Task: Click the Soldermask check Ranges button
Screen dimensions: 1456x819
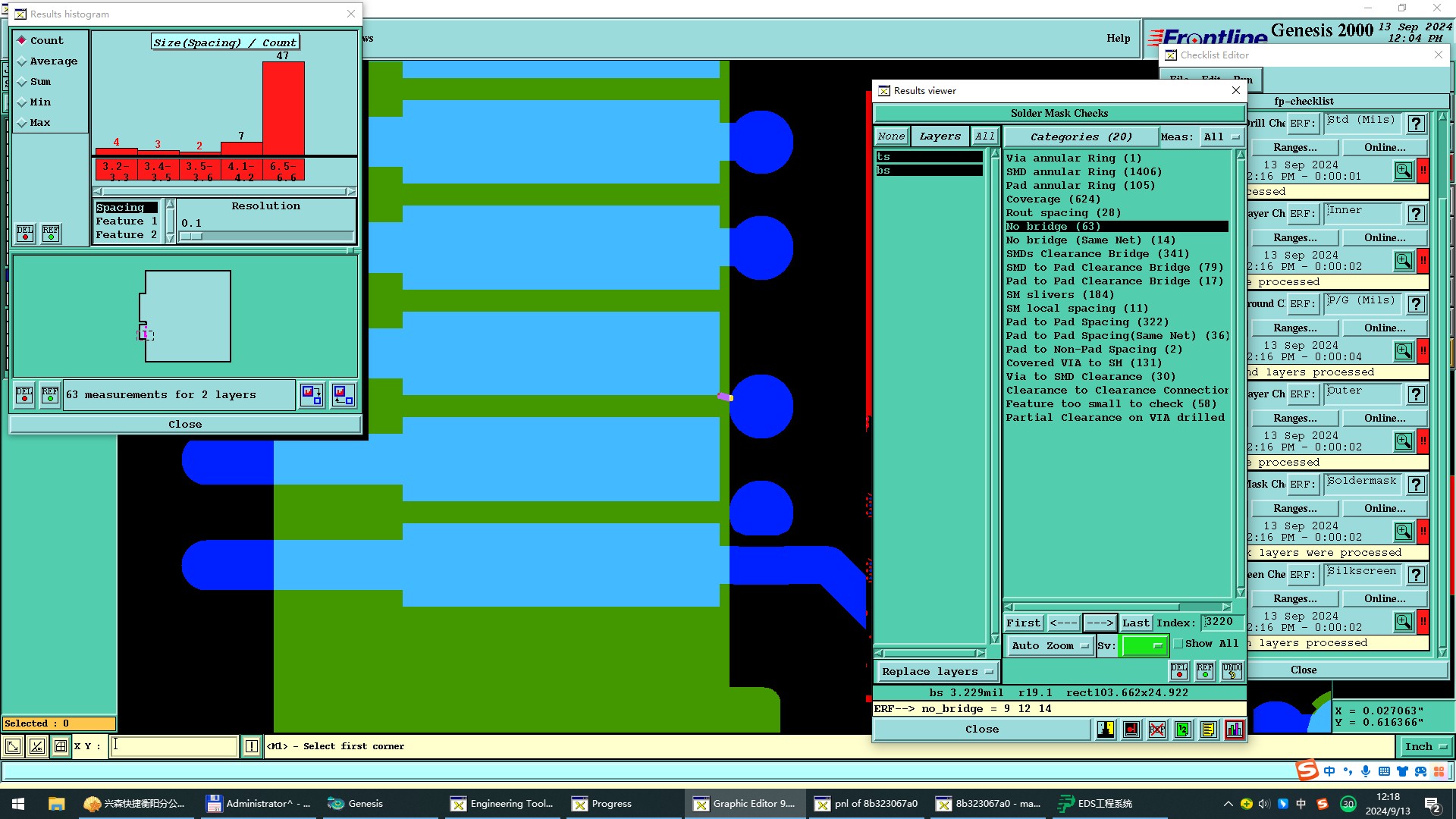Action: coord(1294,509)
